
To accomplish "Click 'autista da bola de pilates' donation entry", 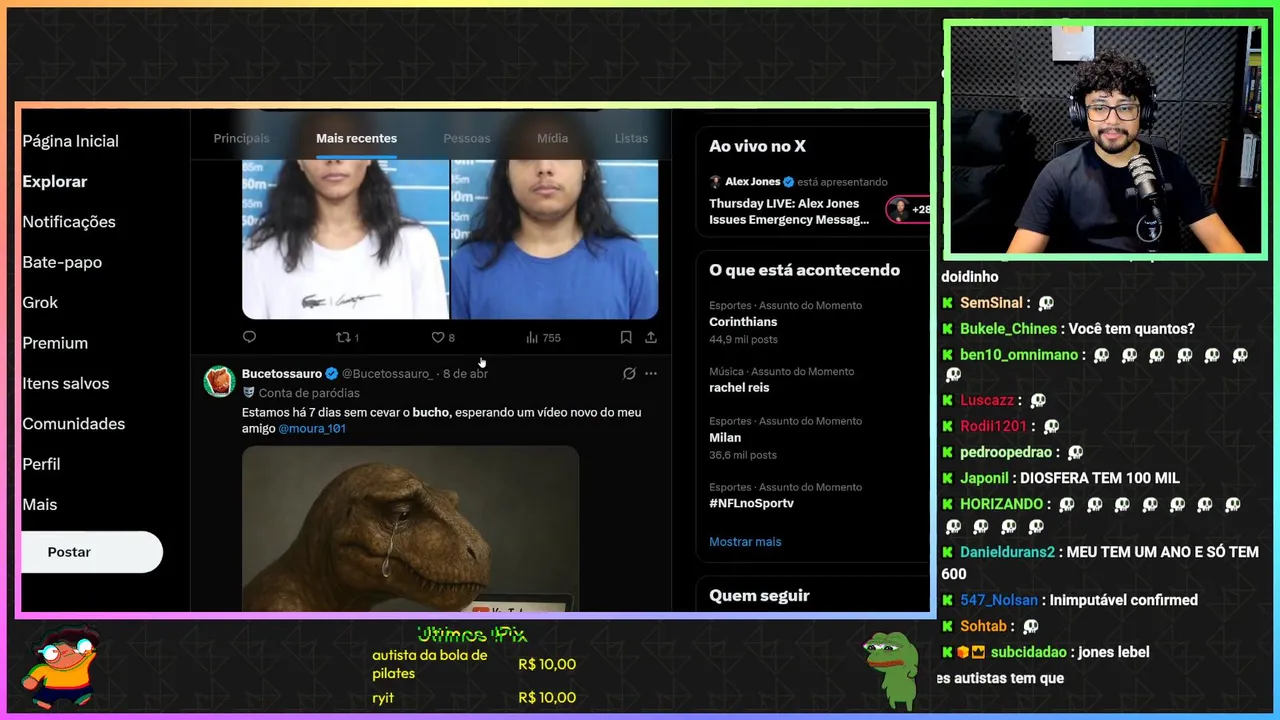I will [x=474, y=664].
